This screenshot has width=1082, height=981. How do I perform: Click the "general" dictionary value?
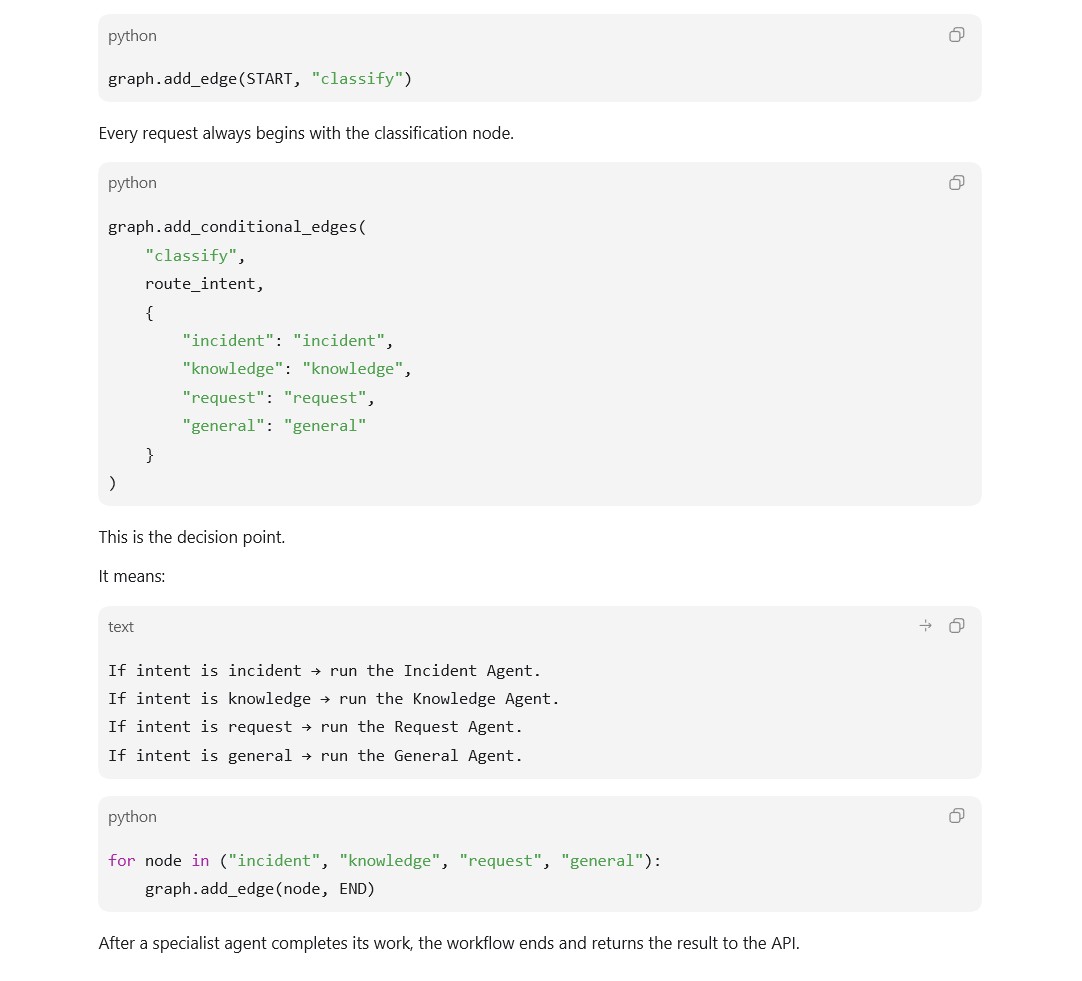(x=325, y=426)
